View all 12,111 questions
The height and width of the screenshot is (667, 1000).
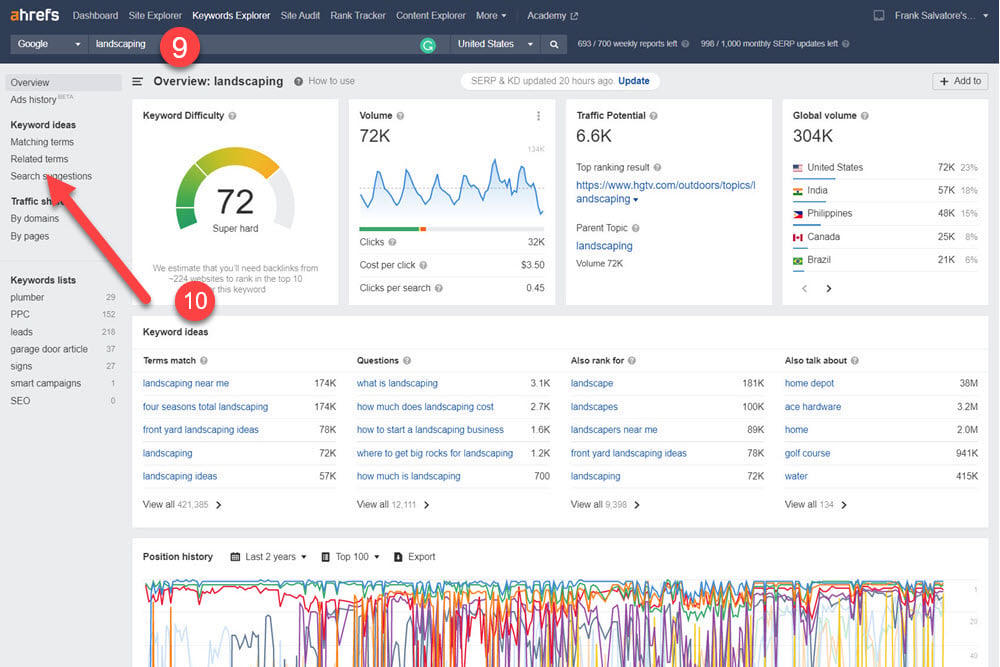[x=393, y=504]
